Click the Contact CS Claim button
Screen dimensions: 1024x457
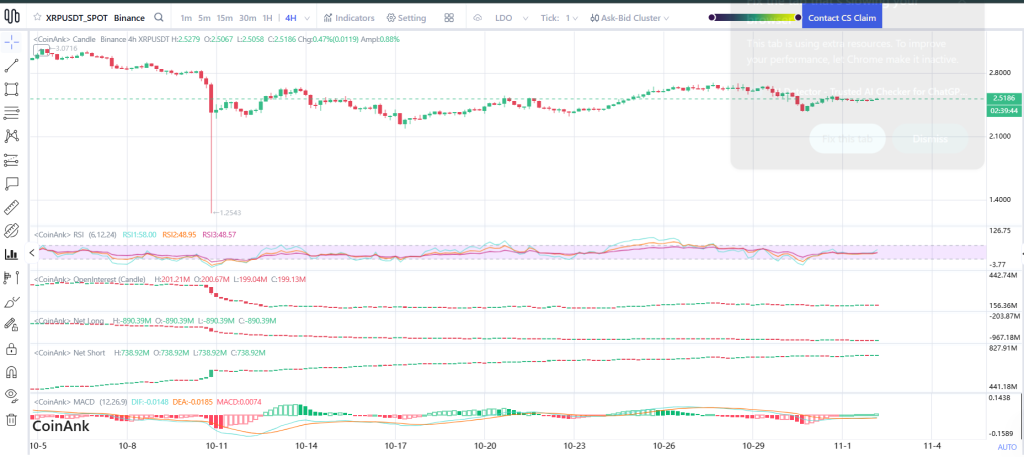click(844, 18)
